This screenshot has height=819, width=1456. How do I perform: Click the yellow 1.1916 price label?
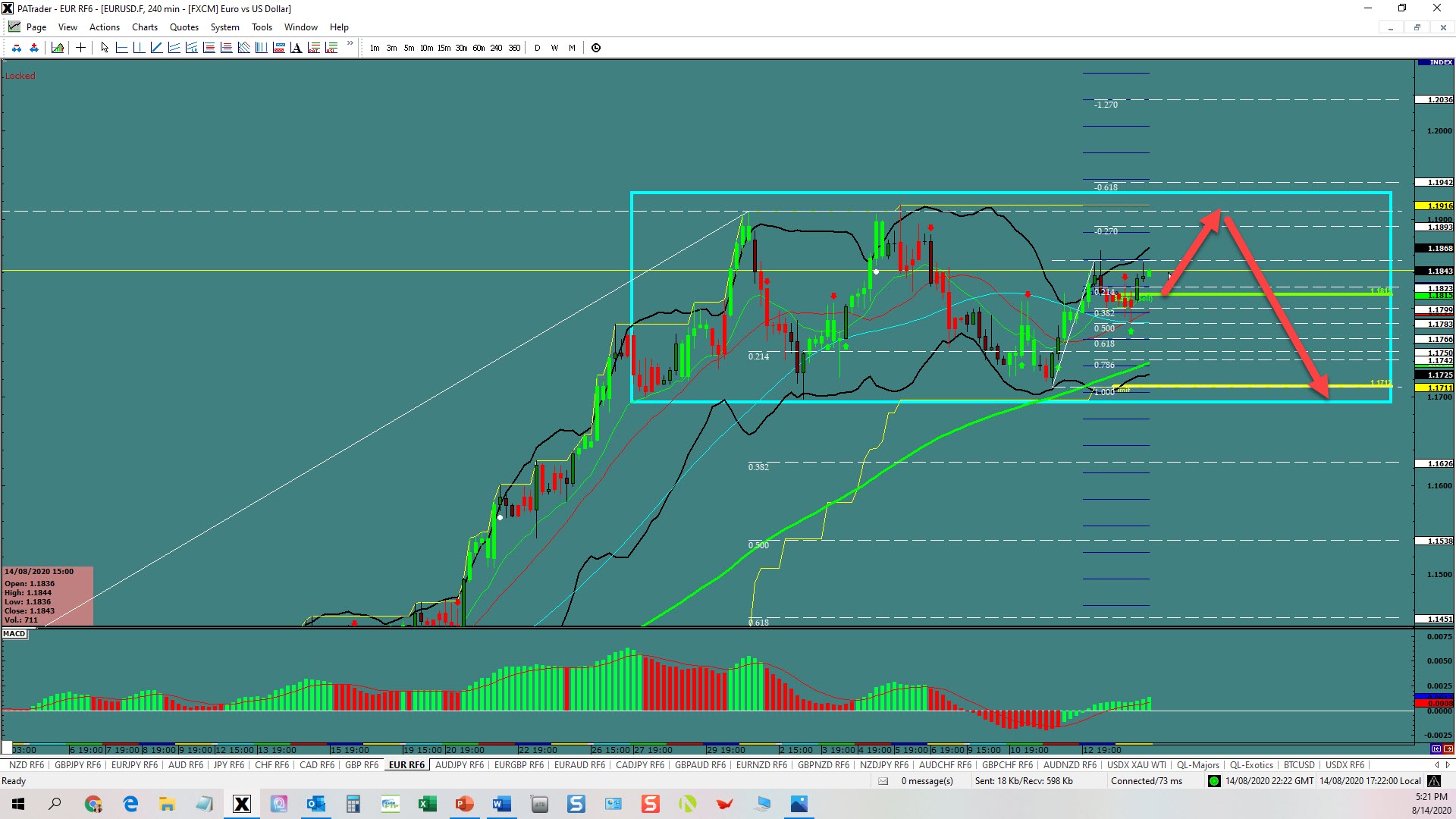click(x=1435, y=206)
